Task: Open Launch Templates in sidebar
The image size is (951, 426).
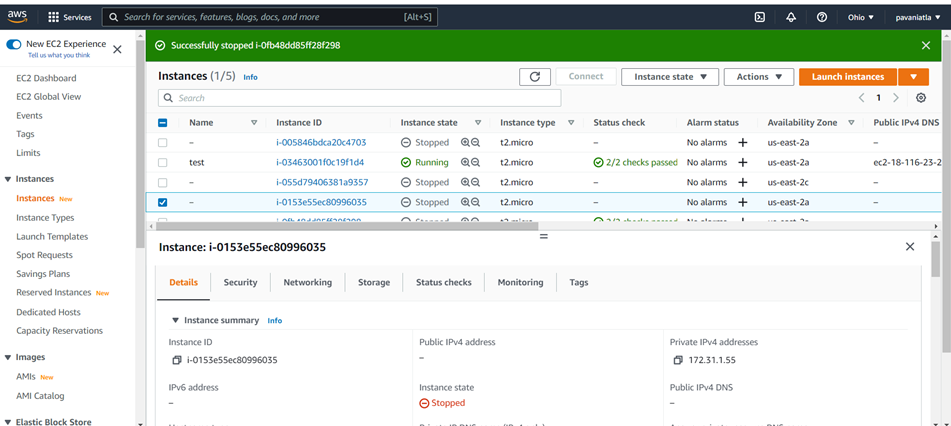Action: (x=52, y=237)
